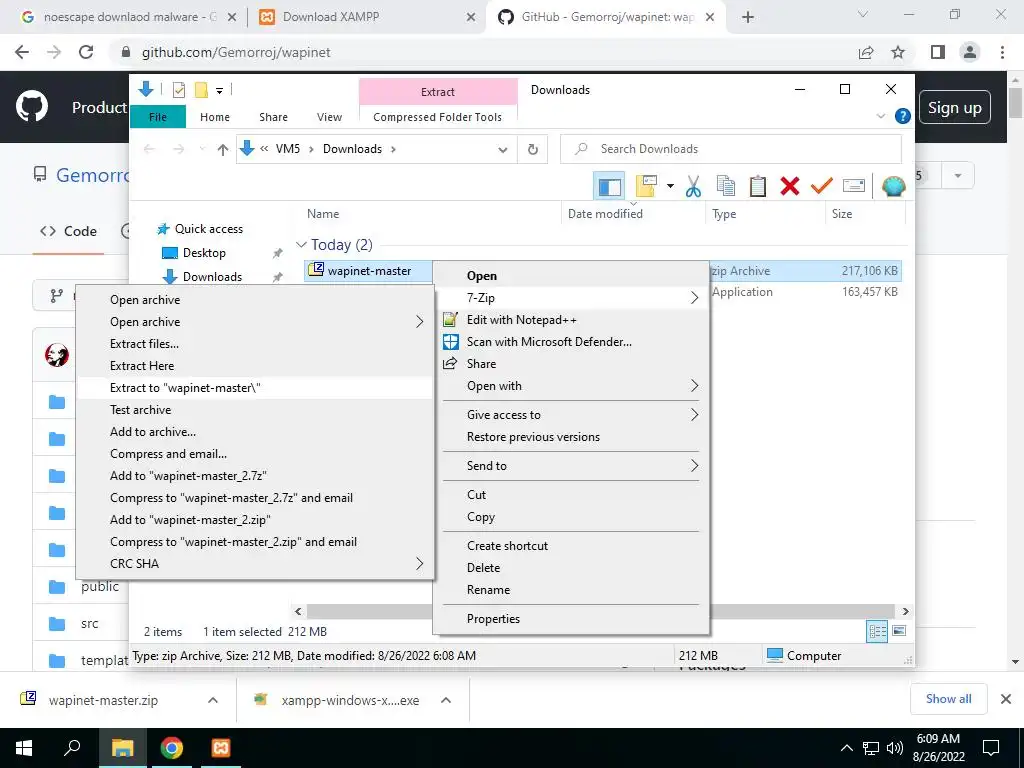Click New Folder icon in Quick Access Toolbar

pyautogui.click(x=201, y=90)
